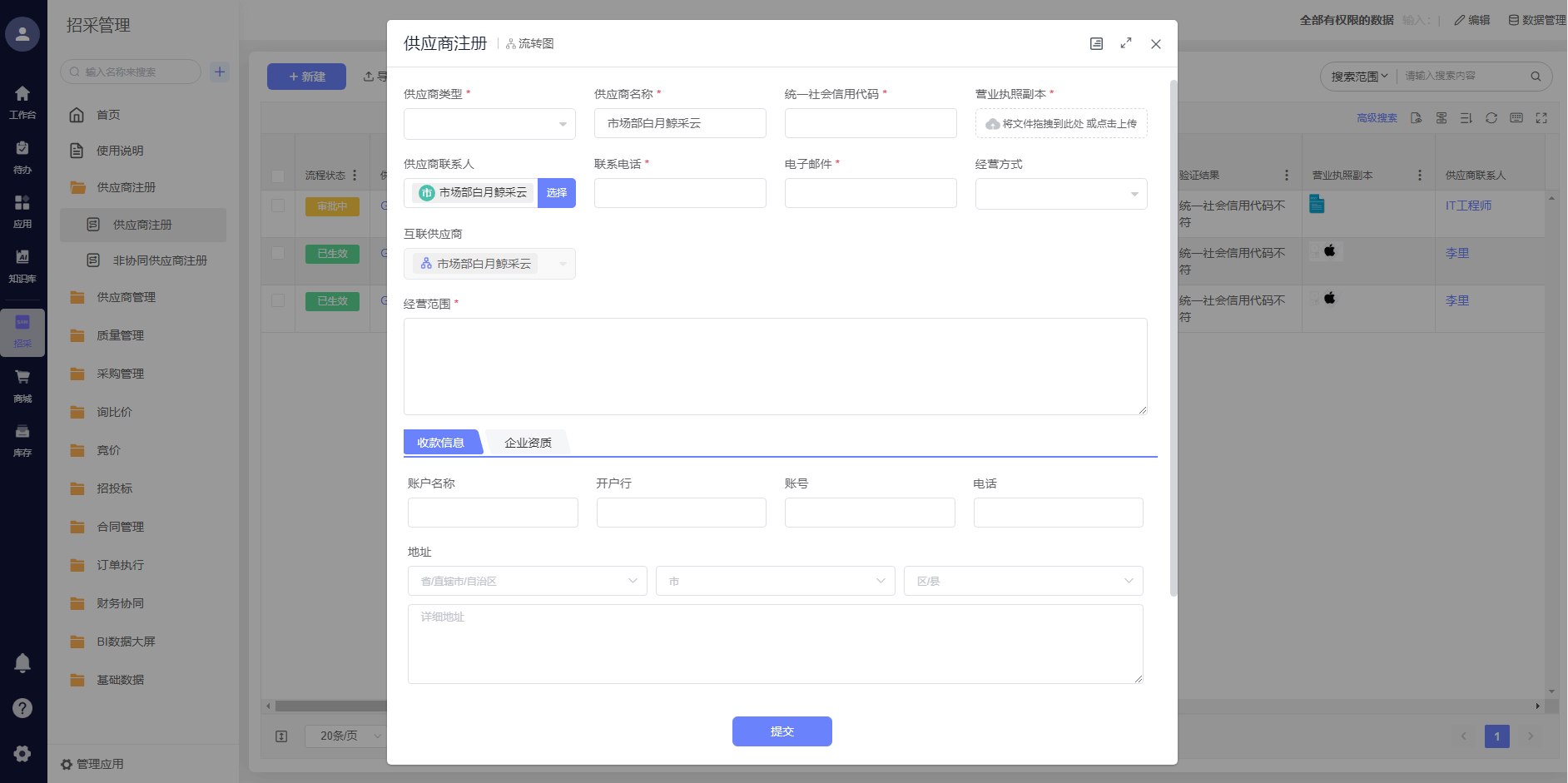Click the refresh icon in table toolbar
The width and height of the screenshot is (1568, 783).
pos(1491,118)
